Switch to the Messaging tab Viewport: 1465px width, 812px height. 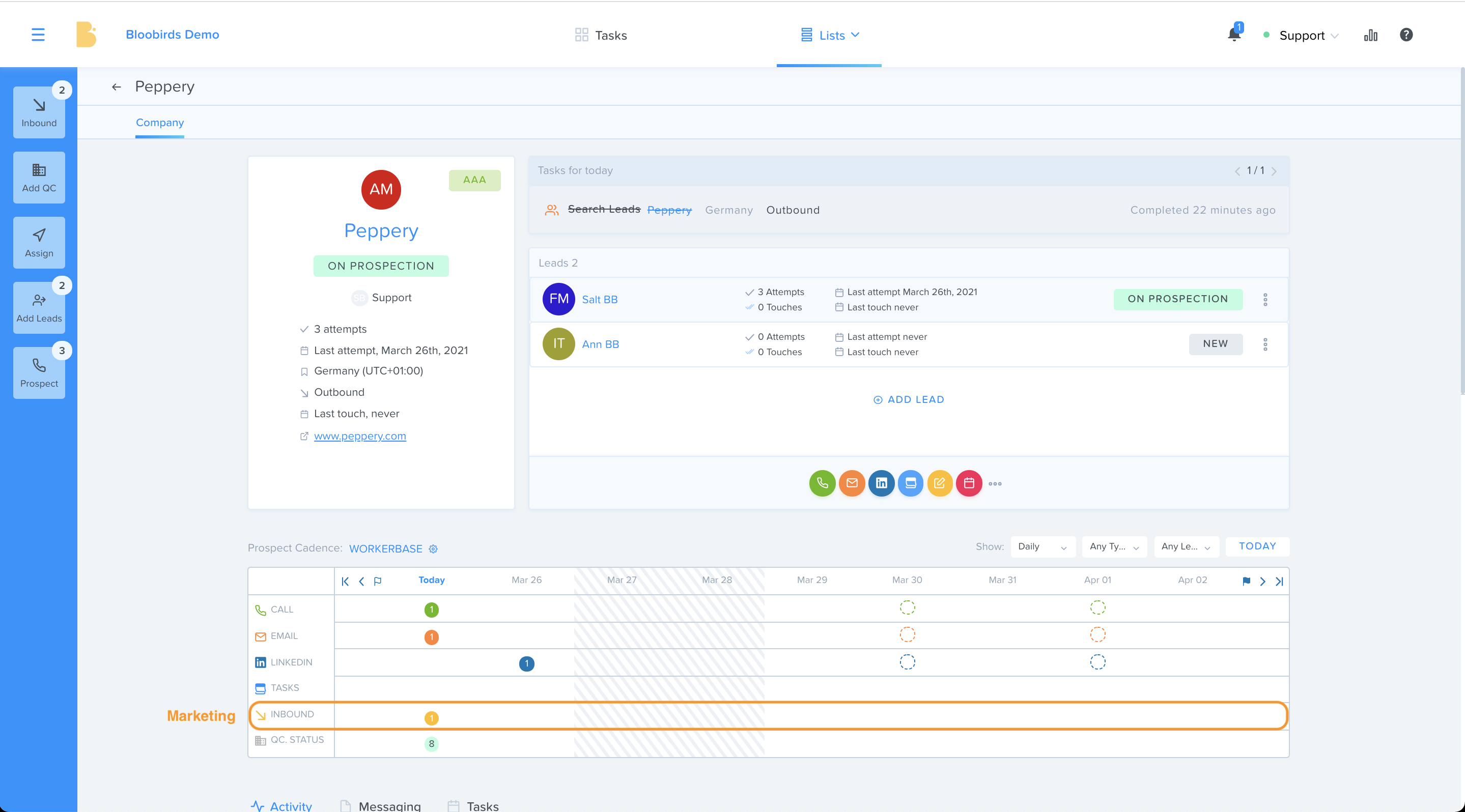click(380, 805)
